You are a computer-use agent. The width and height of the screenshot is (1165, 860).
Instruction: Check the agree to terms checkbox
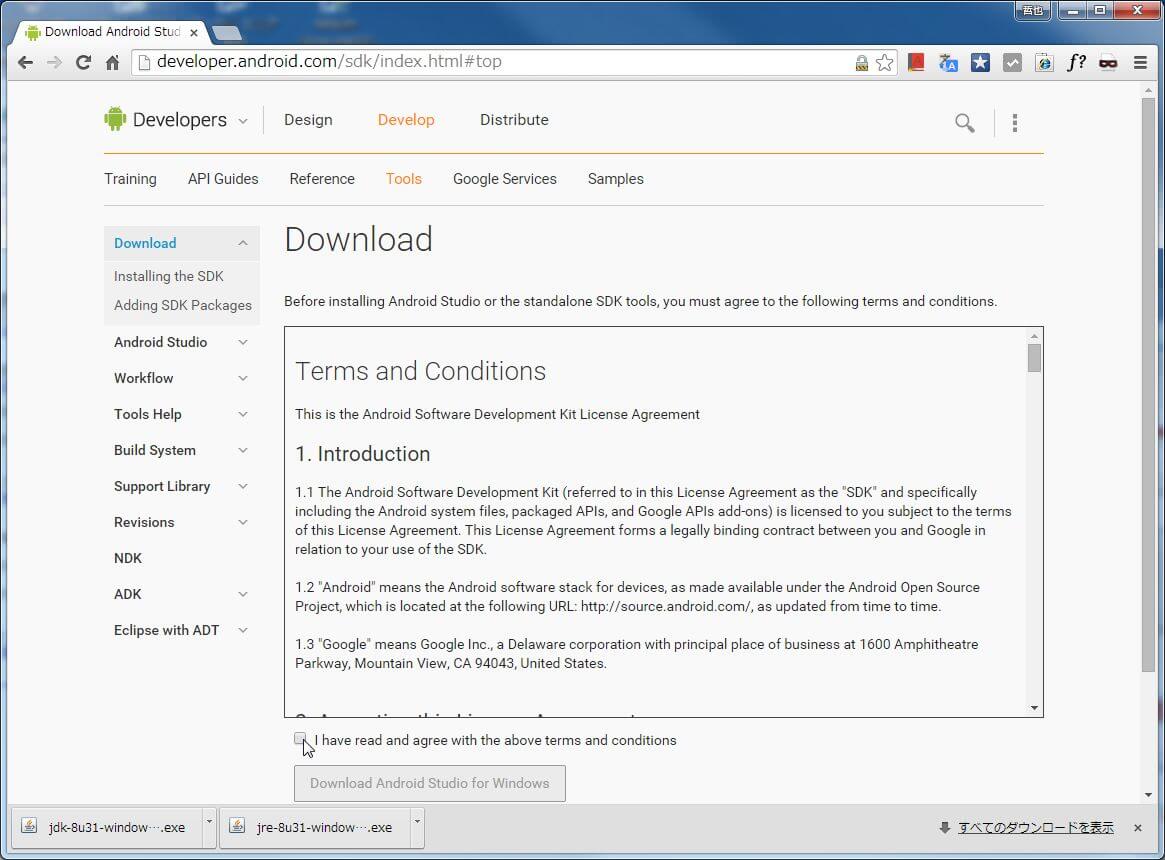[301, 739]
